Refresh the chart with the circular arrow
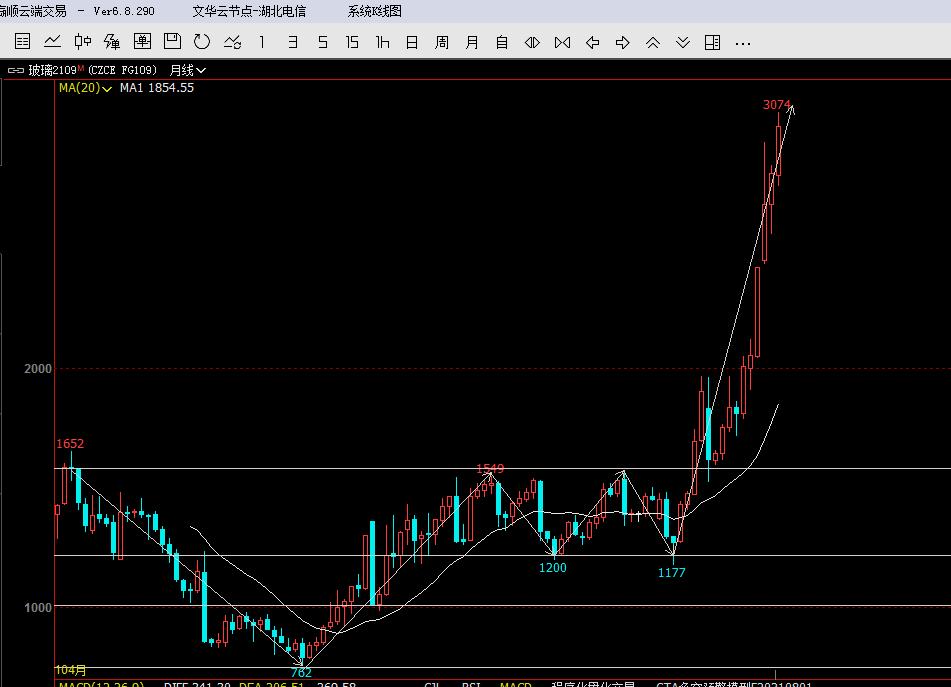 202,41
